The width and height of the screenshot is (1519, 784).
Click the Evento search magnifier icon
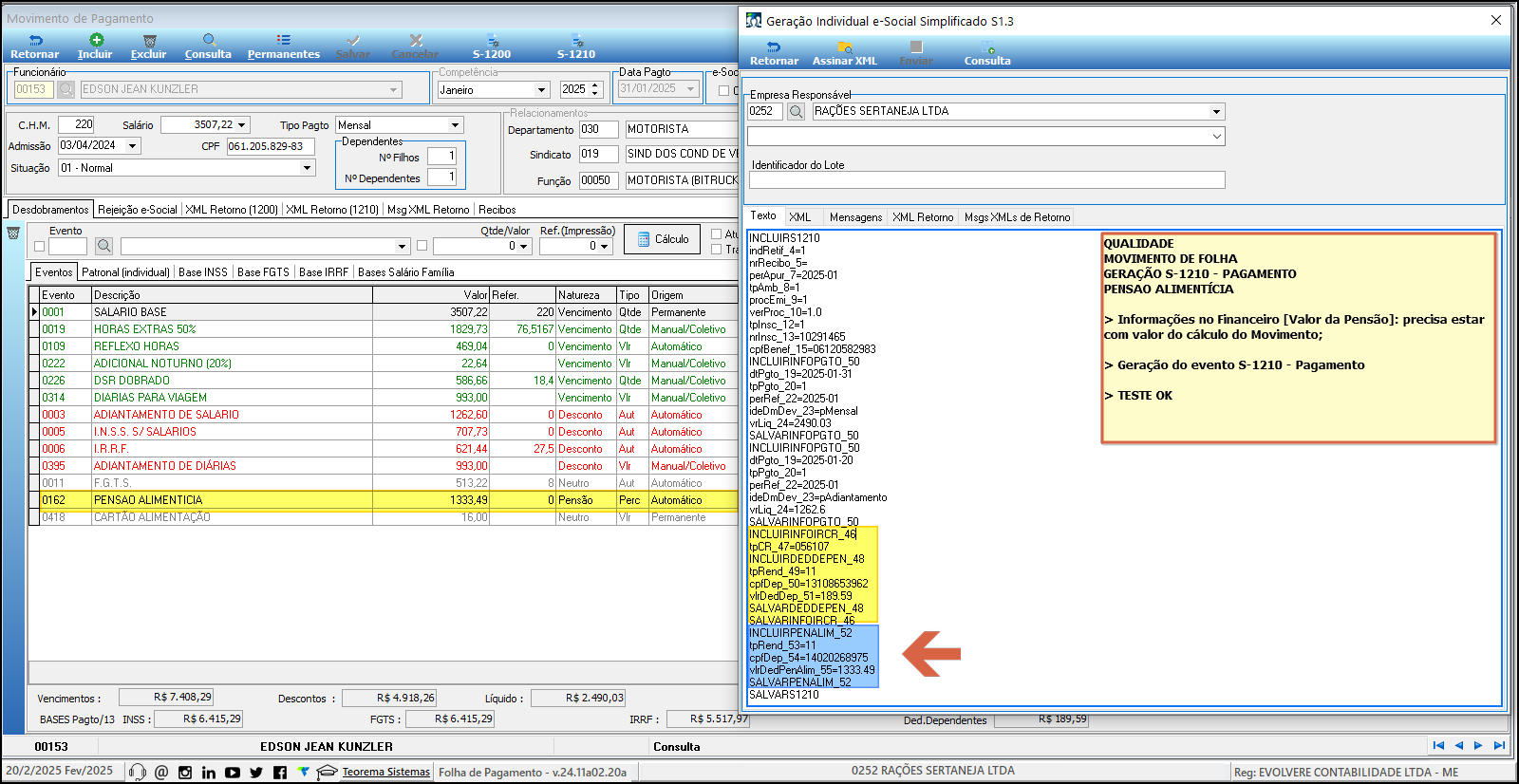[x=104, y=246]
